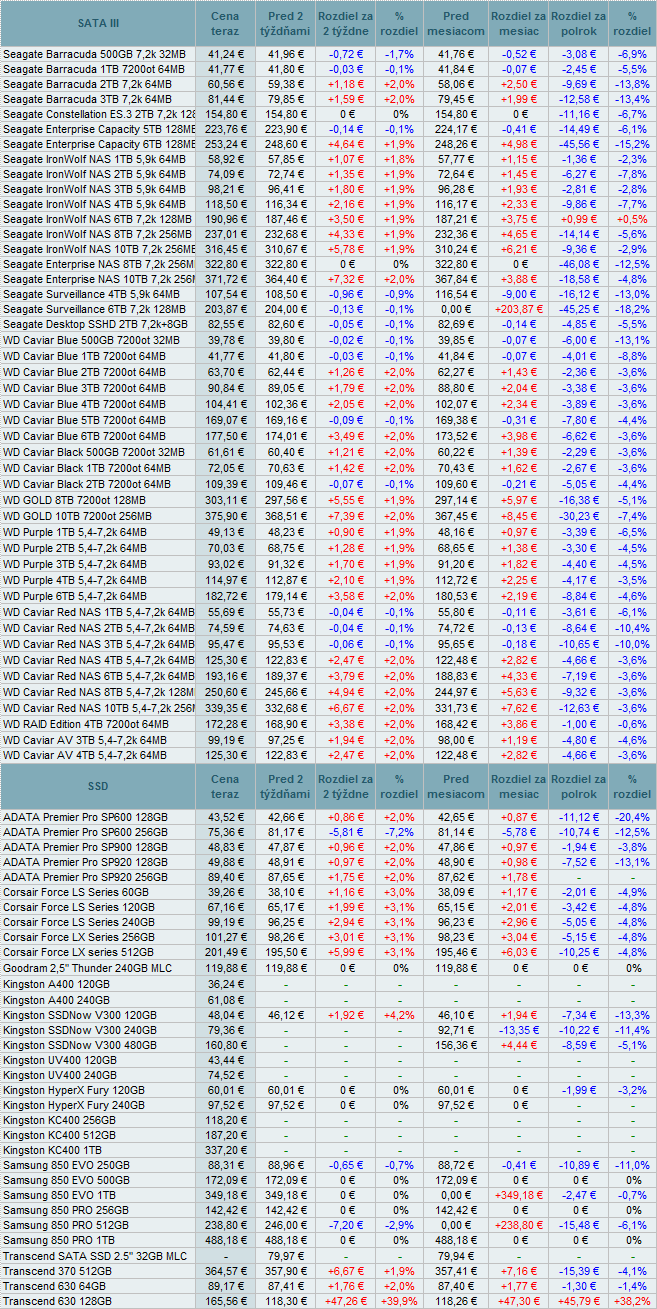Click WD GOLD 10TB 7200ot 256MB
This screenshot has width=657, height=1309.
(79, 516)
